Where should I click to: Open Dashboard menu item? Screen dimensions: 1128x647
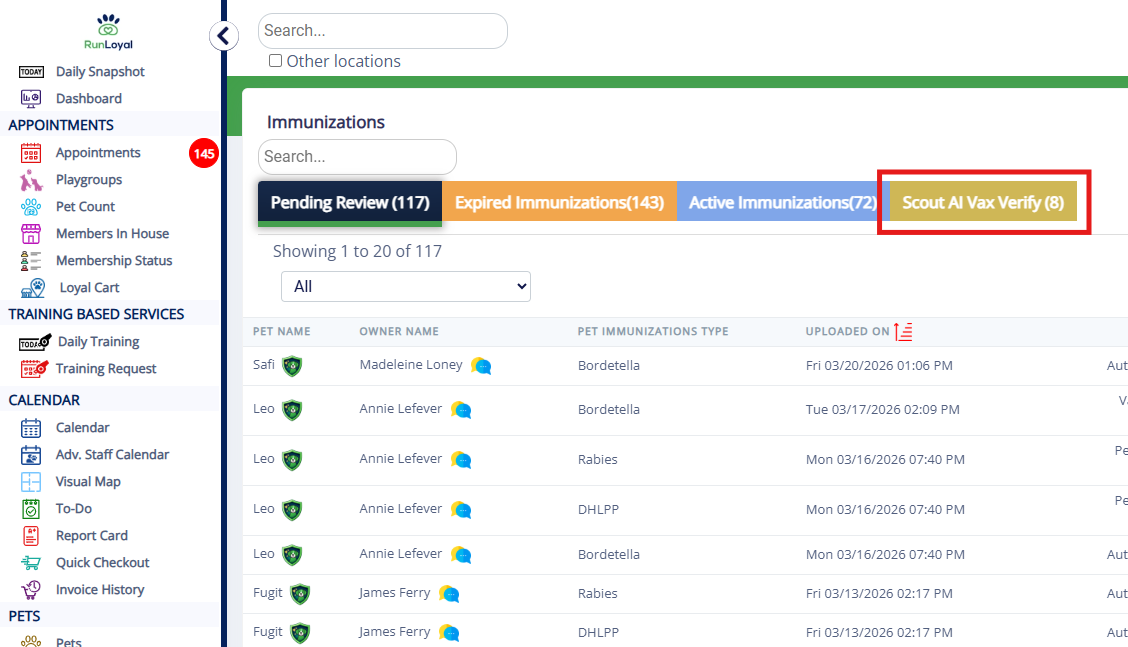(x=88, y=99)
